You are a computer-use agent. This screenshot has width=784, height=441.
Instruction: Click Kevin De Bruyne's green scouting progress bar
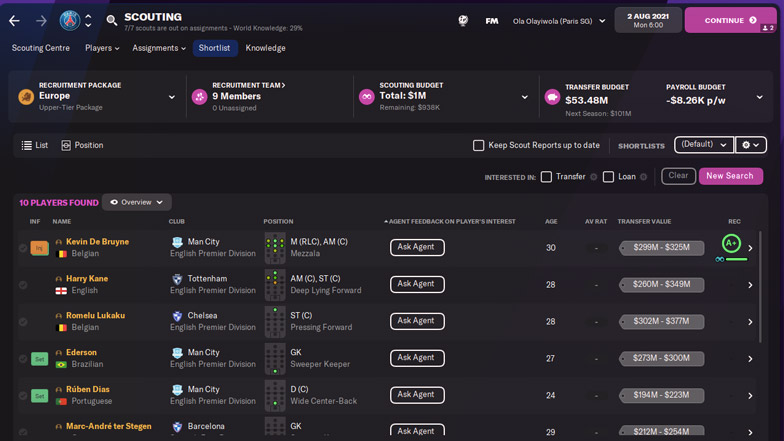tap(736, 259)
